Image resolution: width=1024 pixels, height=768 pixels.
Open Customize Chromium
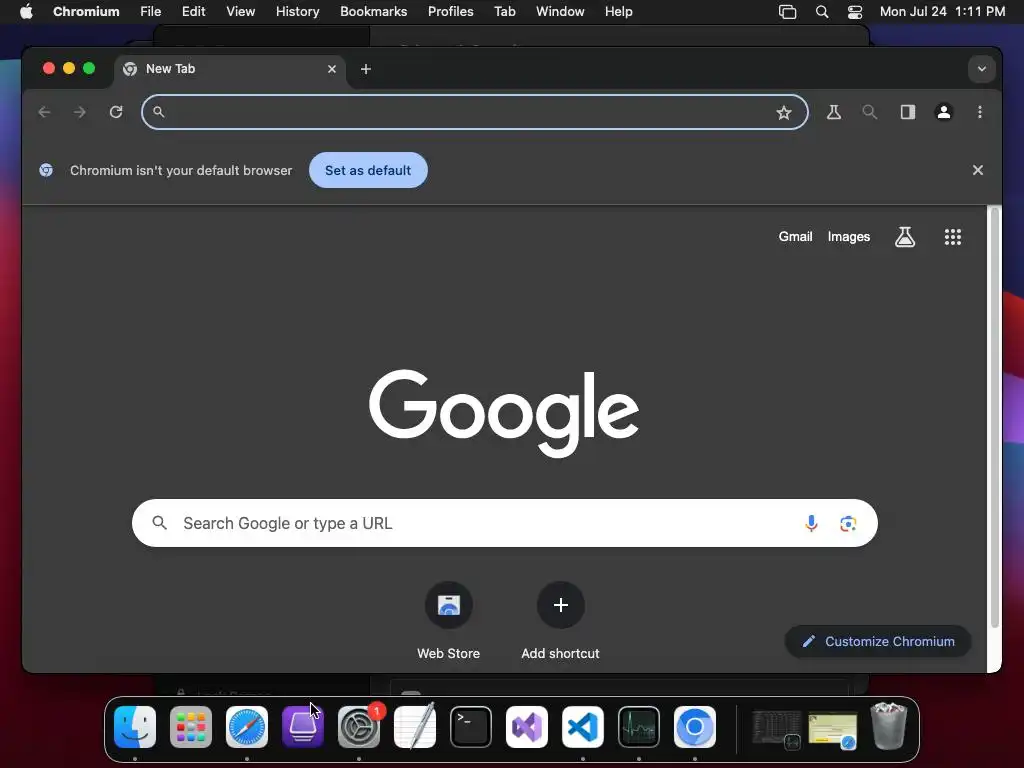pyautogui.click(x=878, y=641)
